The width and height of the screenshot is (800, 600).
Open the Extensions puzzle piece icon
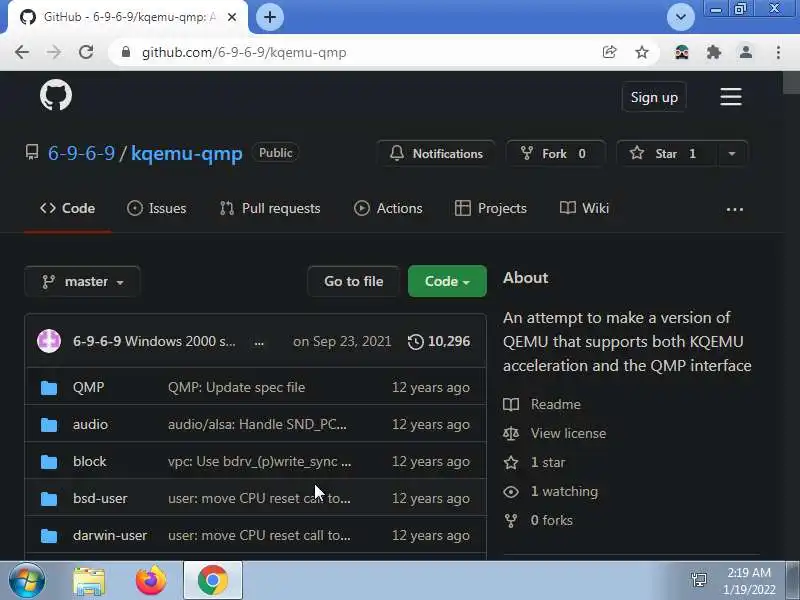point(714,52)
